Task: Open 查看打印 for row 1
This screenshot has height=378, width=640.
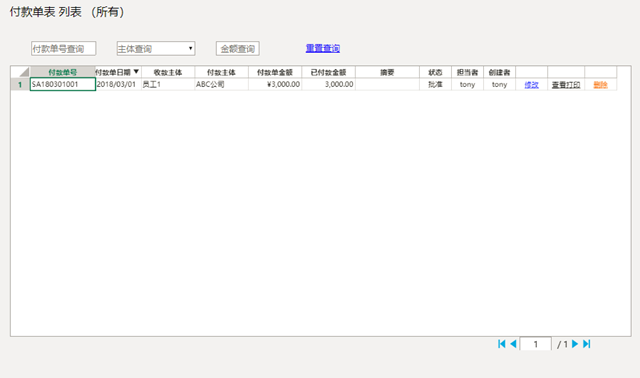Action: (566, 84)
